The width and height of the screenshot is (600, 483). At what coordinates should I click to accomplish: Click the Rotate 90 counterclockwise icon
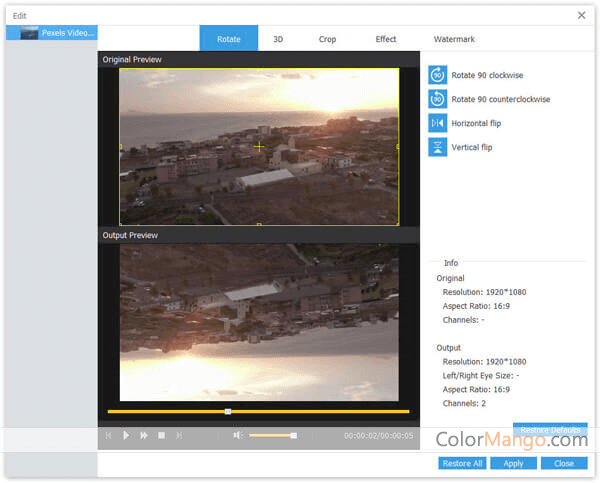(437, 99)
